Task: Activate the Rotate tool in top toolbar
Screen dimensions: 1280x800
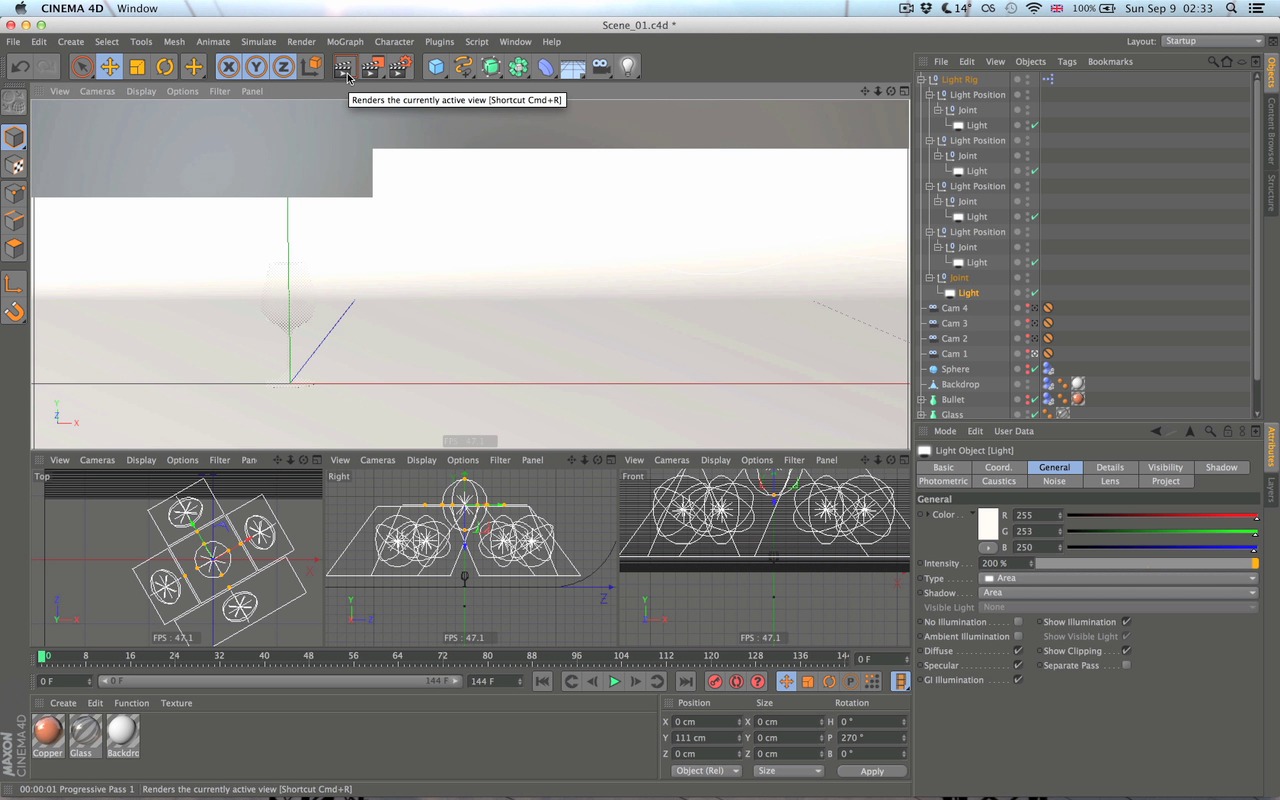Action: click(164, 67)
